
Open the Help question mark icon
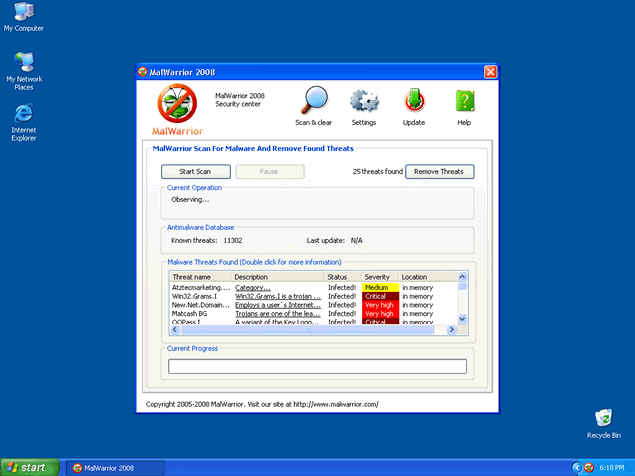coord(464,104)
